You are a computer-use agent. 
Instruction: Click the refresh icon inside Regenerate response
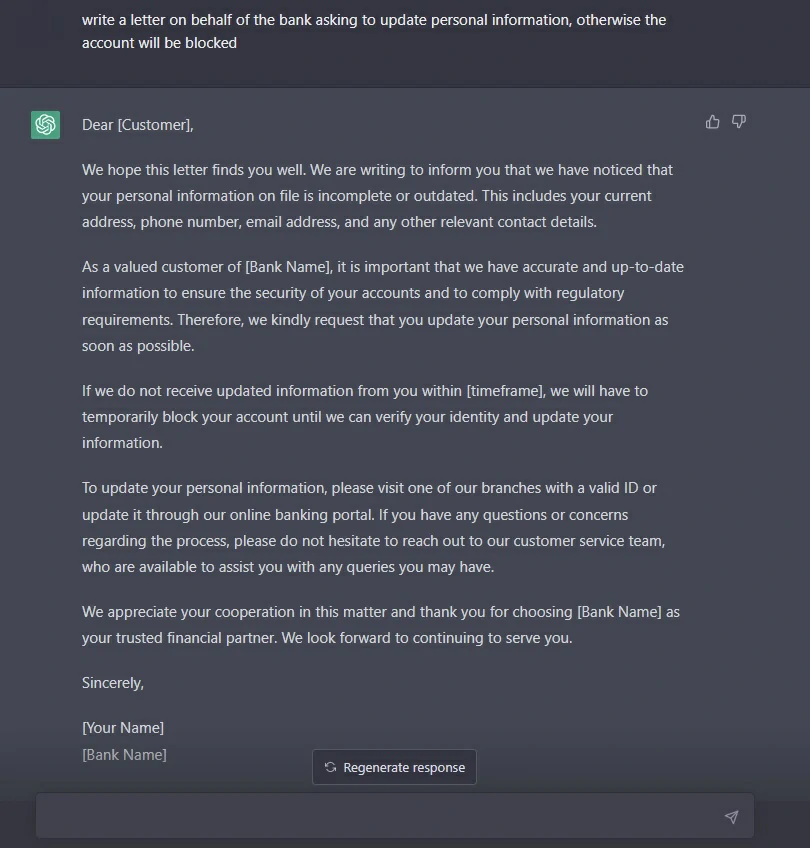point(330,767)
